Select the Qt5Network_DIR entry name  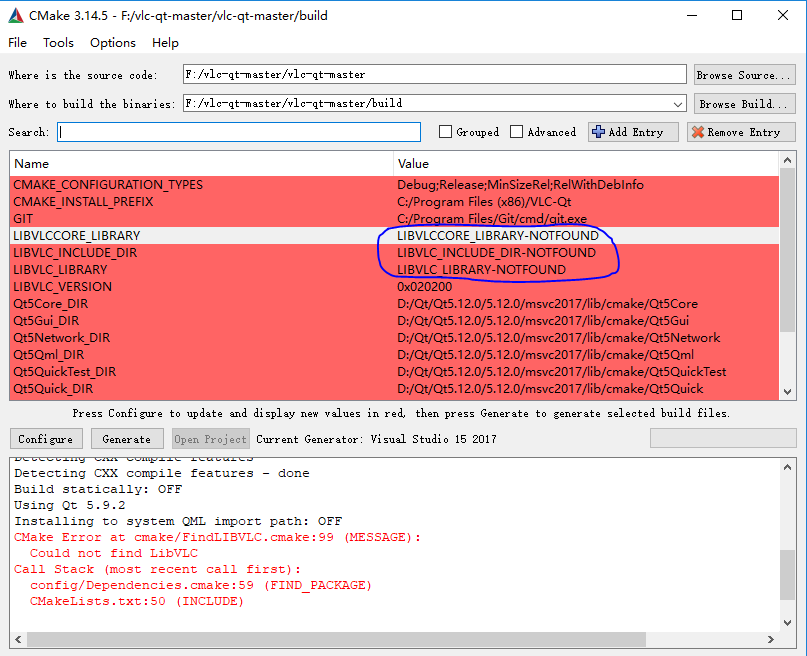click(x=62, y=338)
